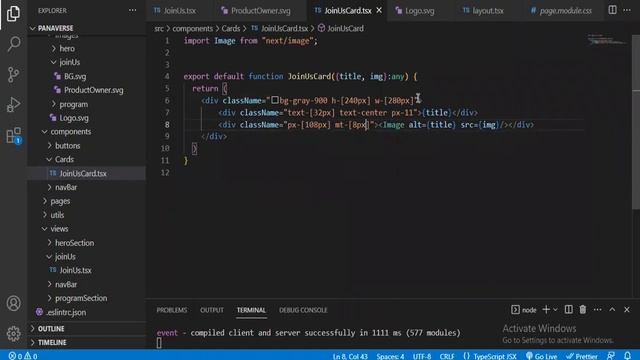Close the bottom terminal panel

click(627, 310)
